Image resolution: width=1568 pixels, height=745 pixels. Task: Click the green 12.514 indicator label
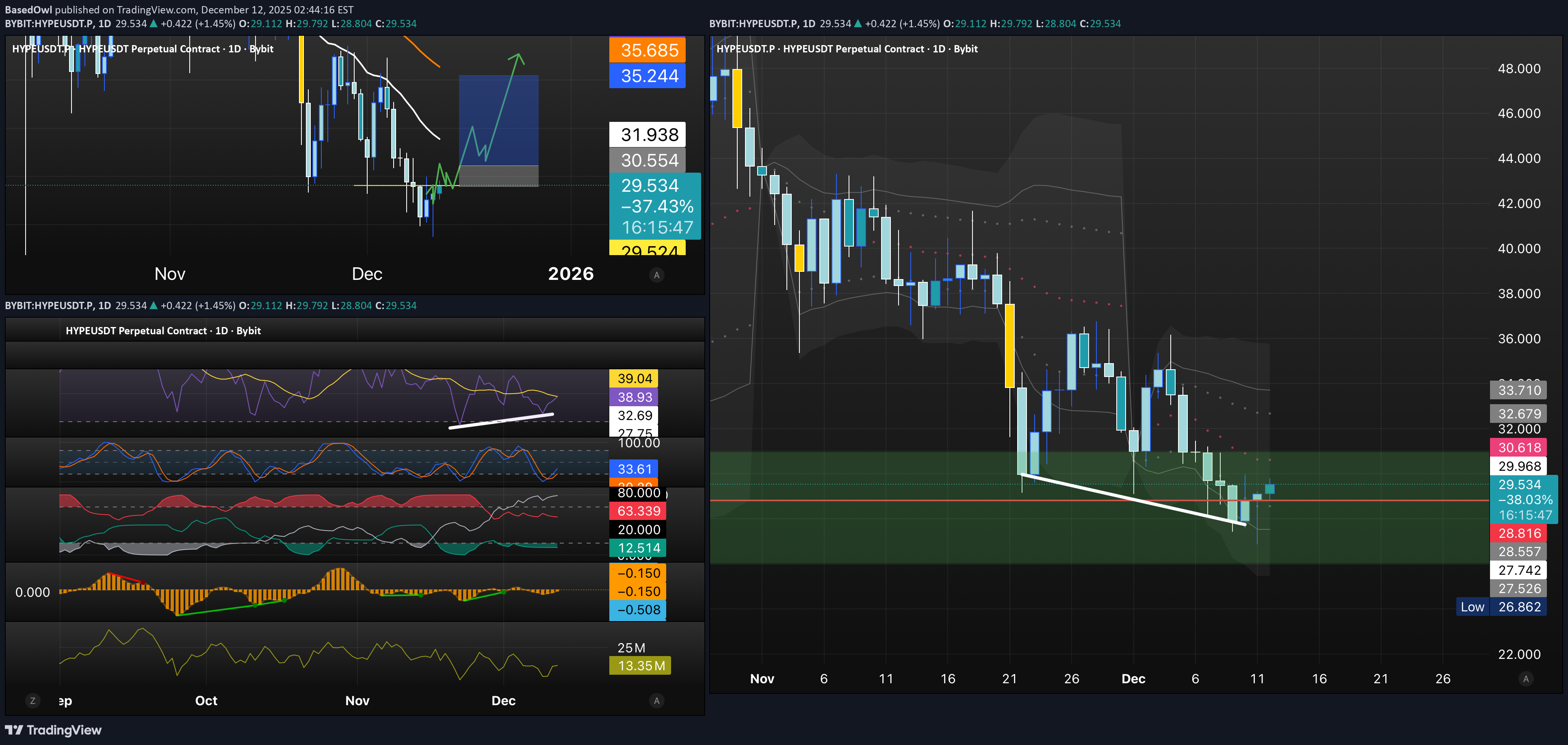[637, 548]
